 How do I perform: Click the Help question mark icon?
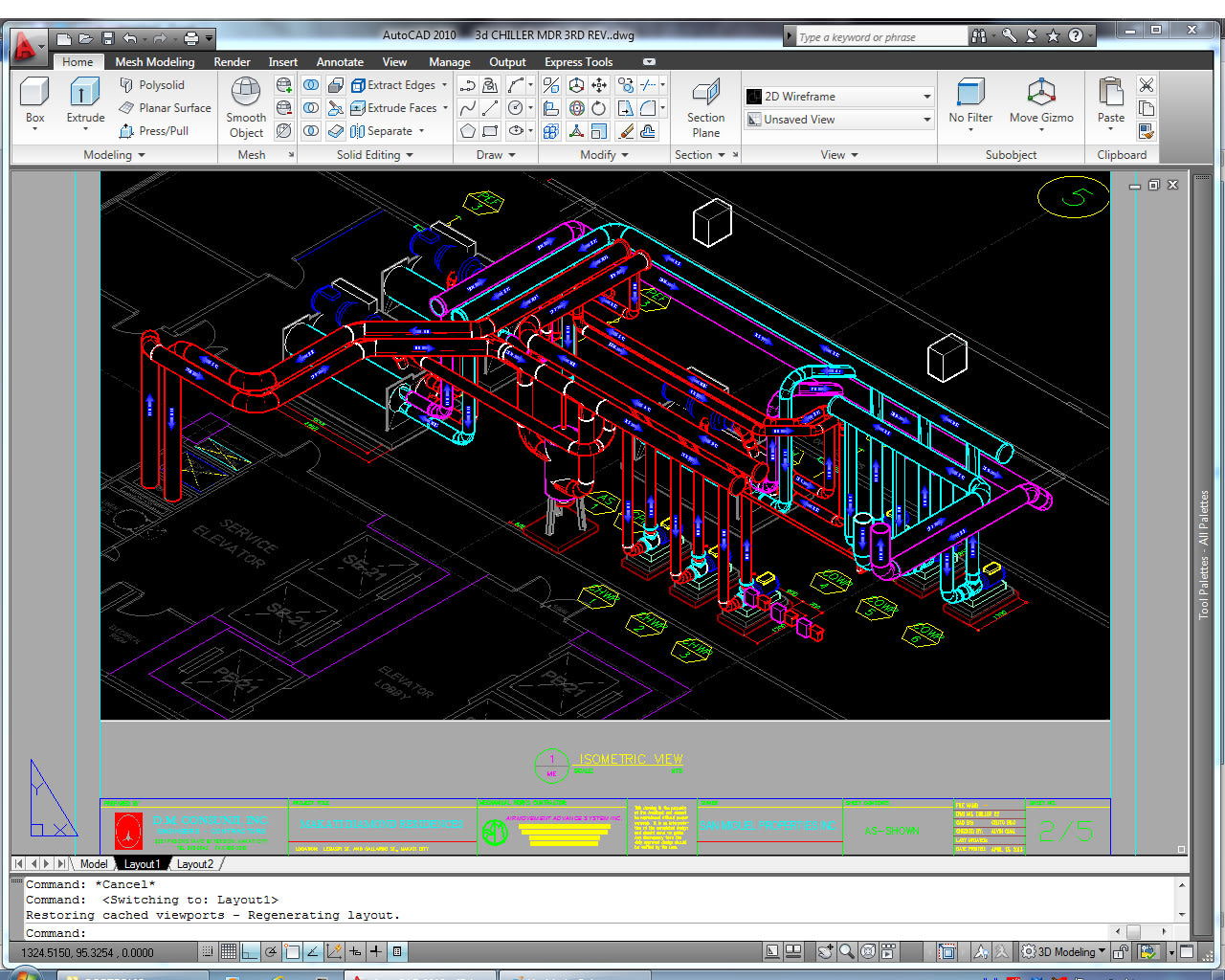click(x=1076, y=36)
